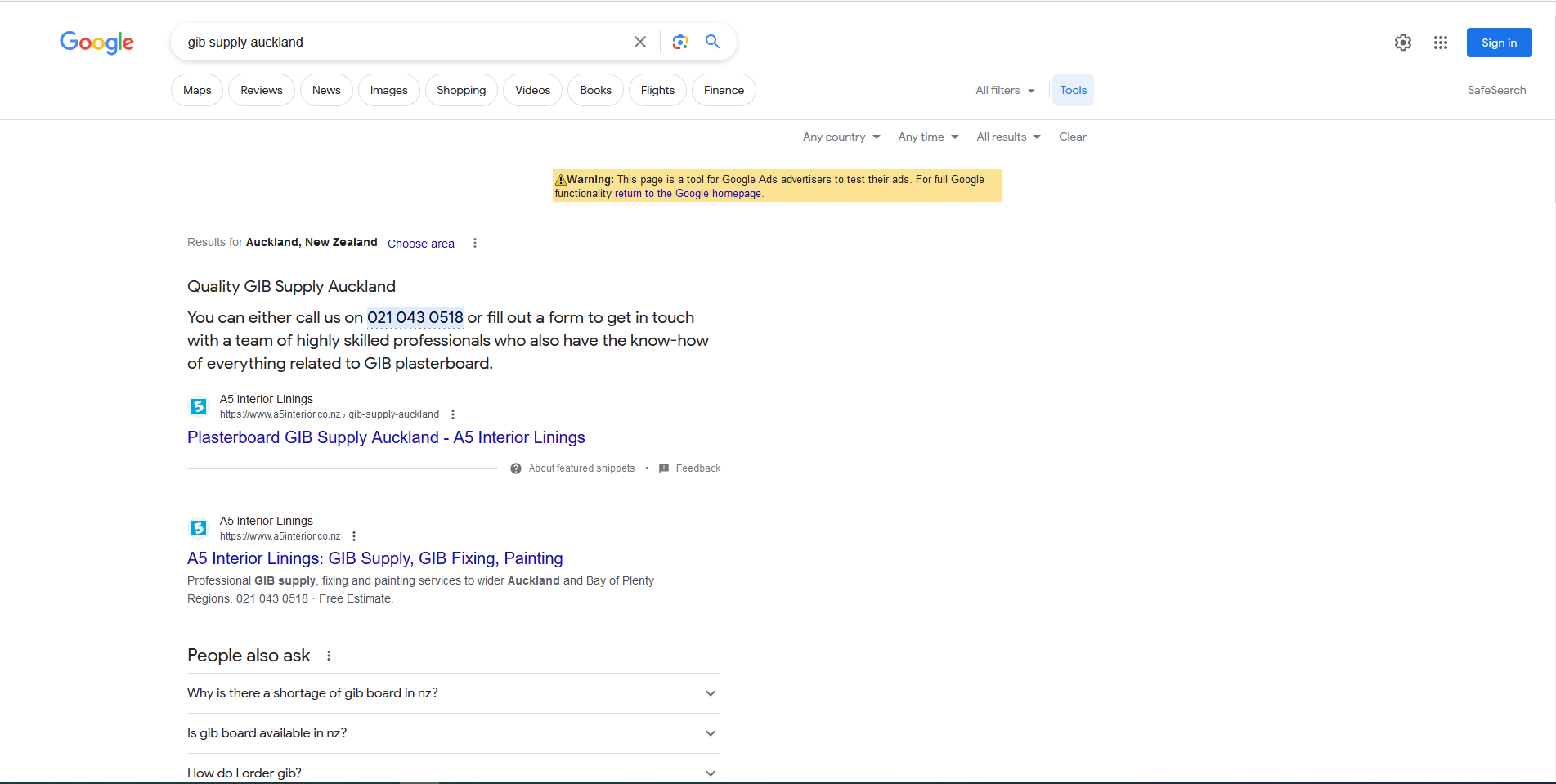
Task: Click the phone number 021 043 0518 in the featured snippet
Action: coord(415,317)
